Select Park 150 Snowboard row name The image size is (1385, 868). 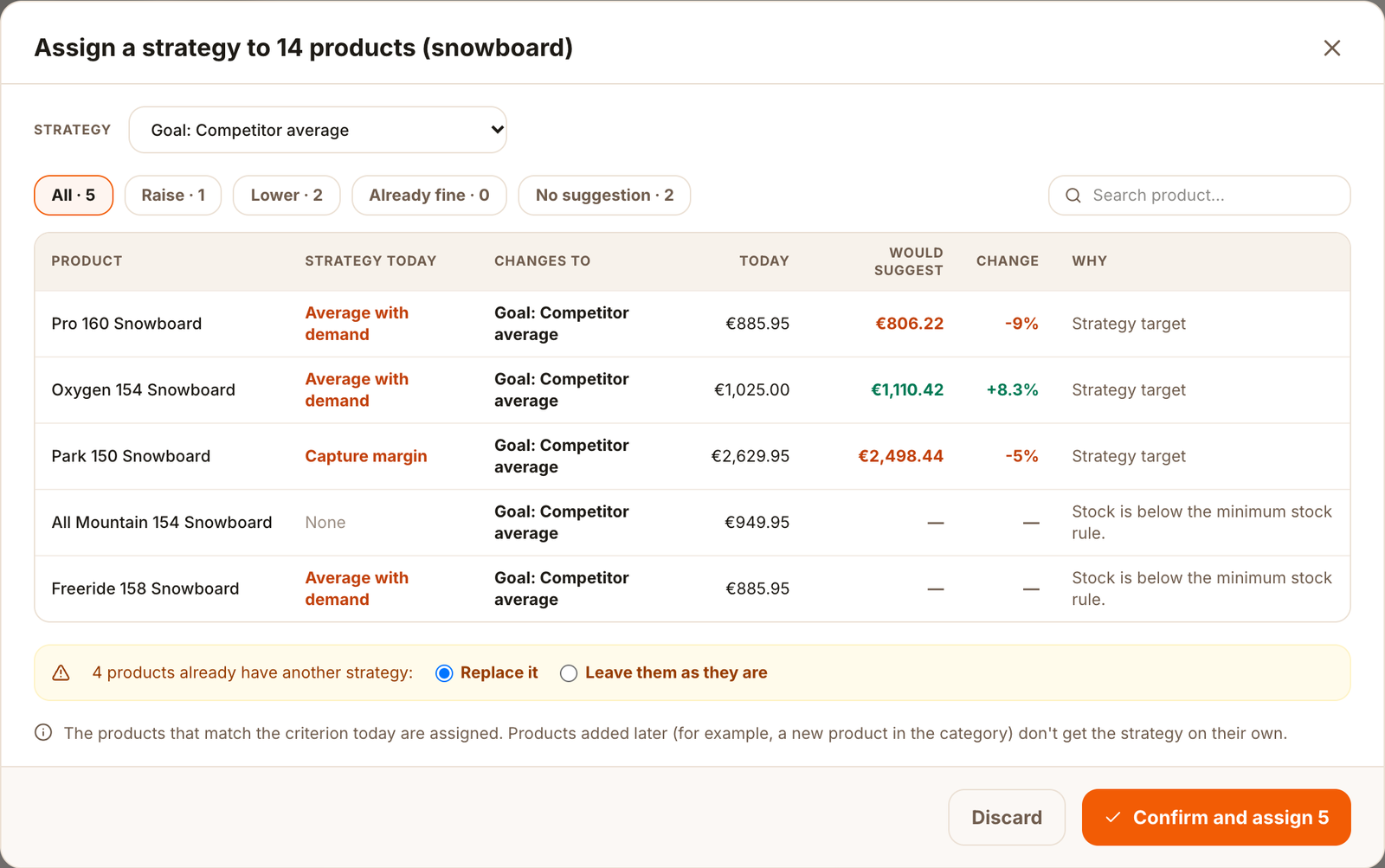click(131, 456)
